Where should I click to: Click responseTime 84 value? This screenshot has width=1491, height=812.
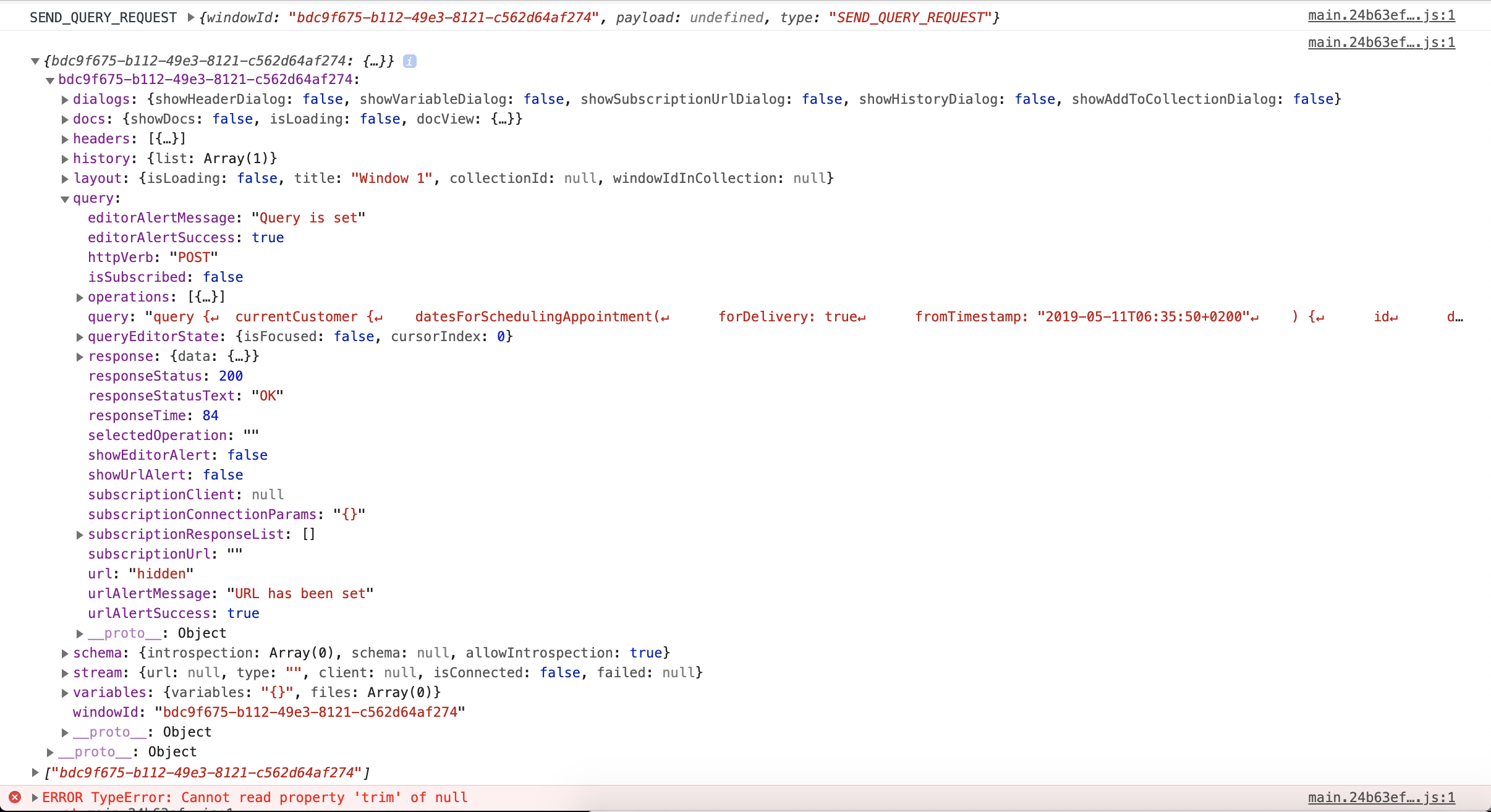click(x=210, y=415)
